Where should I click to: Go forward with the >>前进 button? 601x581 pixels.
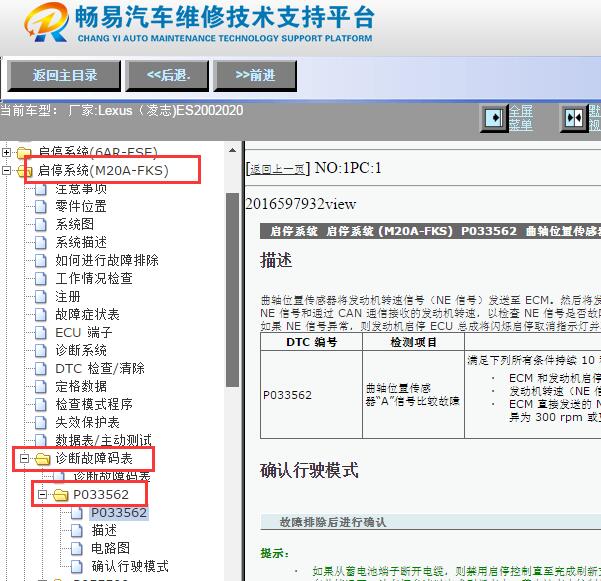tap(255, 75)
